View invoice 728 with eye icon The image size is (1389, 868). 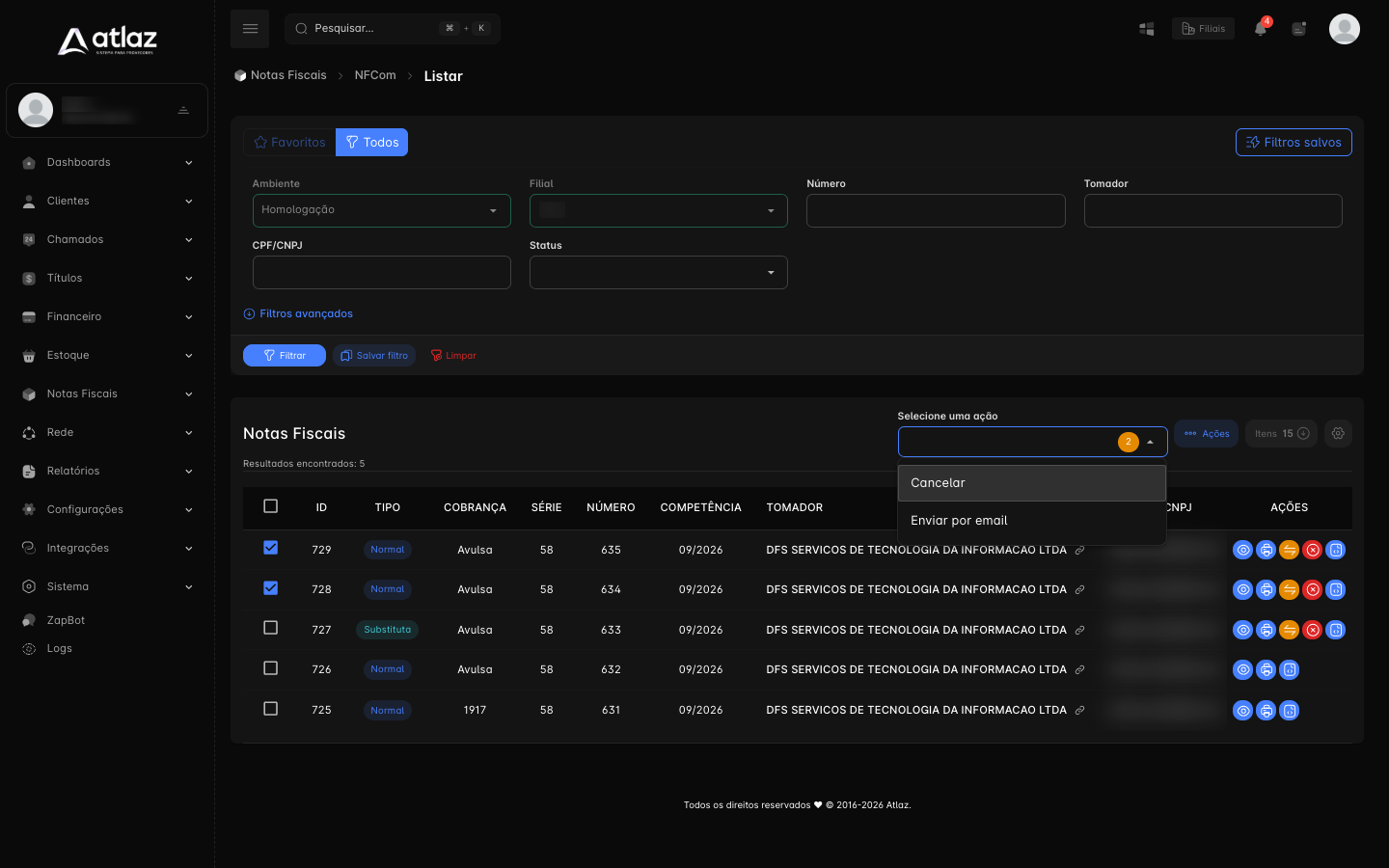pos(1243,589)
